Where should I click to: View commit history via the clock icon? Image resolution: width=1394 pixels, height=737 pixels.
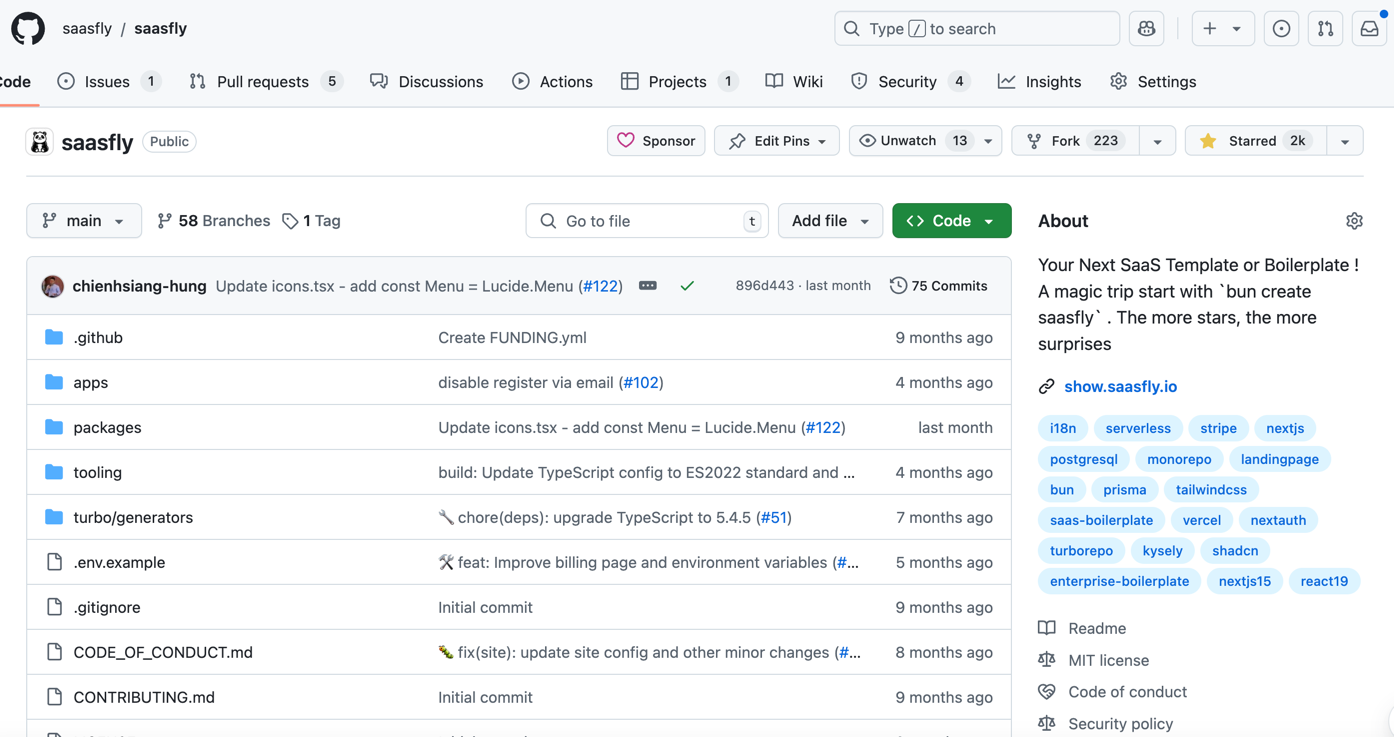(x=897, y=285)
